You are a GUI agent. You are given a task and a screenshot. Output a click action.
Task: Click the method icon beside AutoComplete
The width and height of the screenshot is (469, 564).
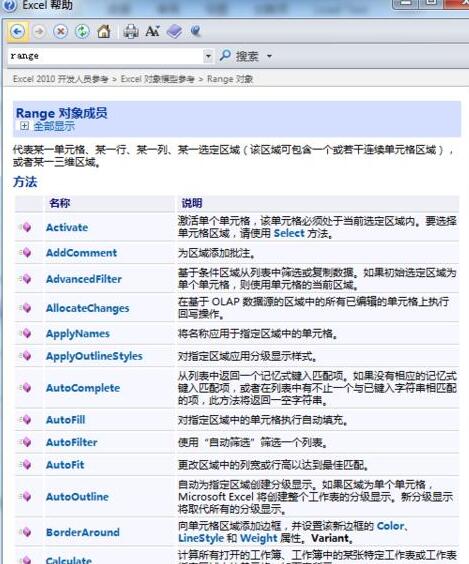[x=26, y=388]
